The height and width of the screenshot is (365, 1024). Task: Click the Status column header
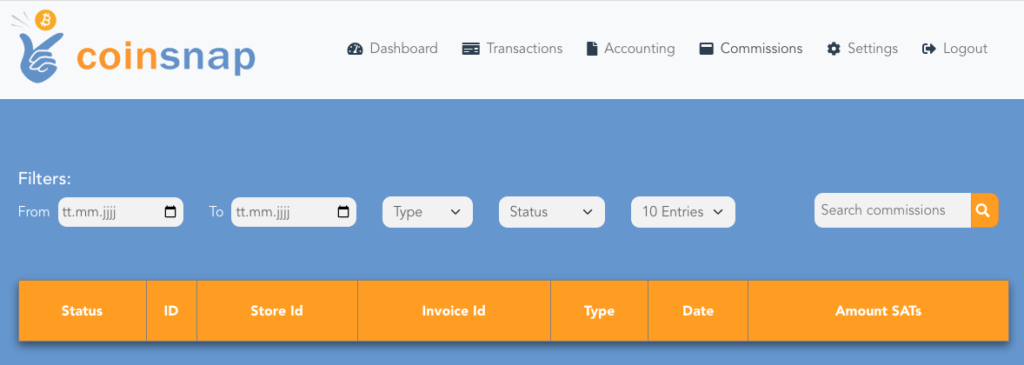82,311
